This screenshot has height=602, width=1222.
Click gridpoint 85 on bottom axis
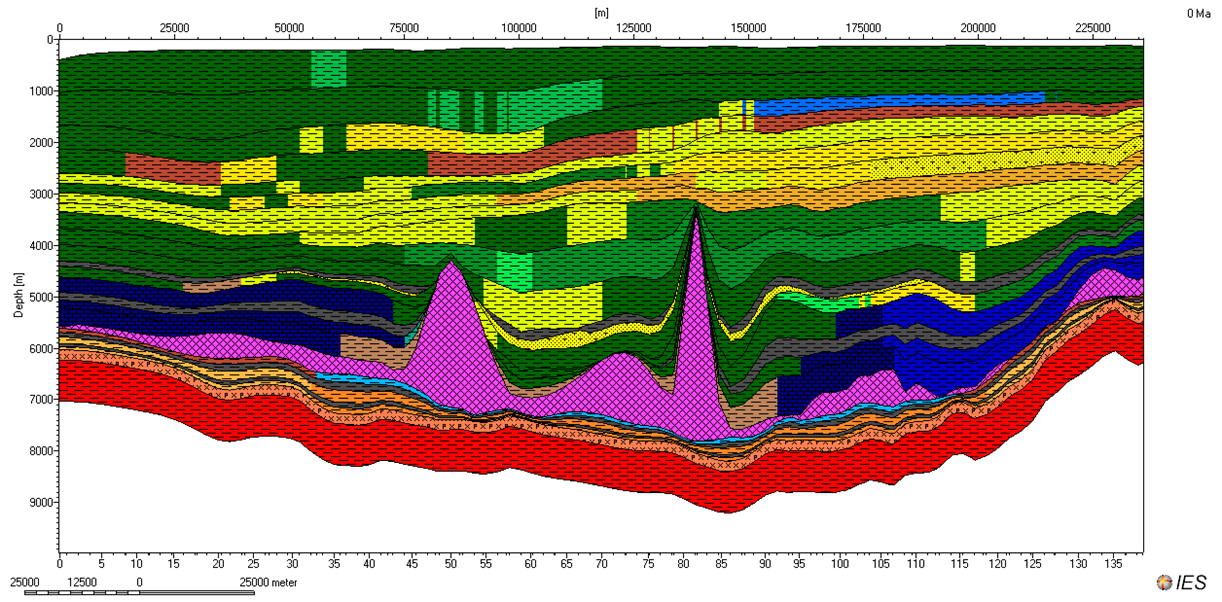722,564
